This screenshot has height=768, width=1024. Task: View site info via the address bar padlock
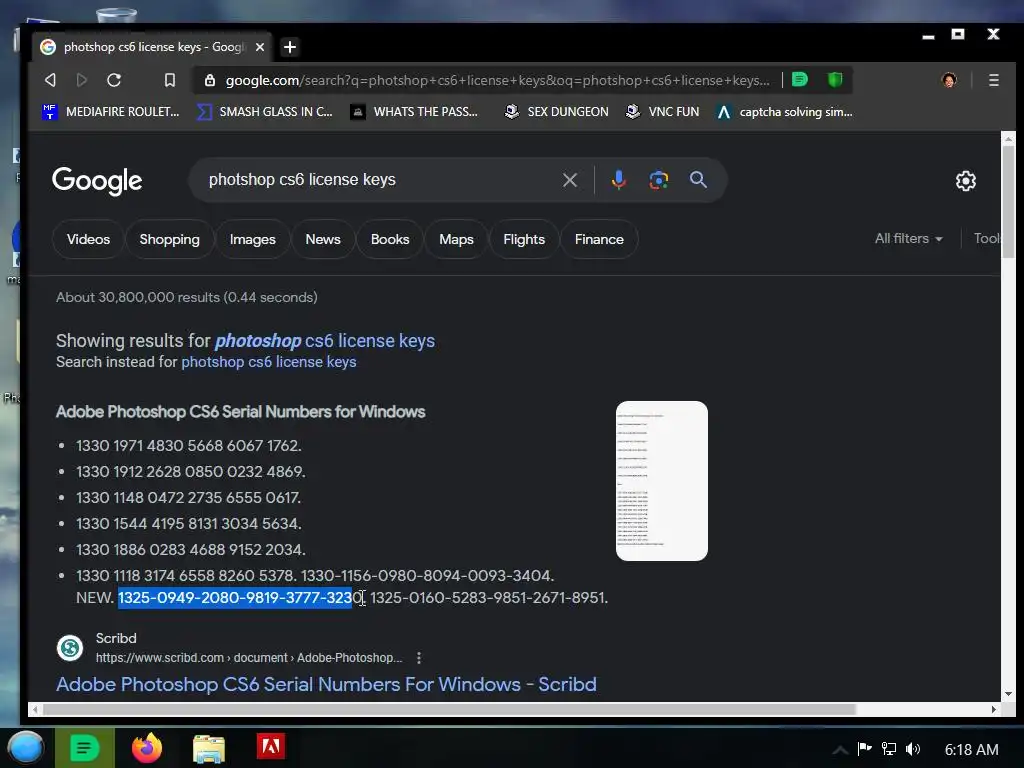[x=210, y=80]
